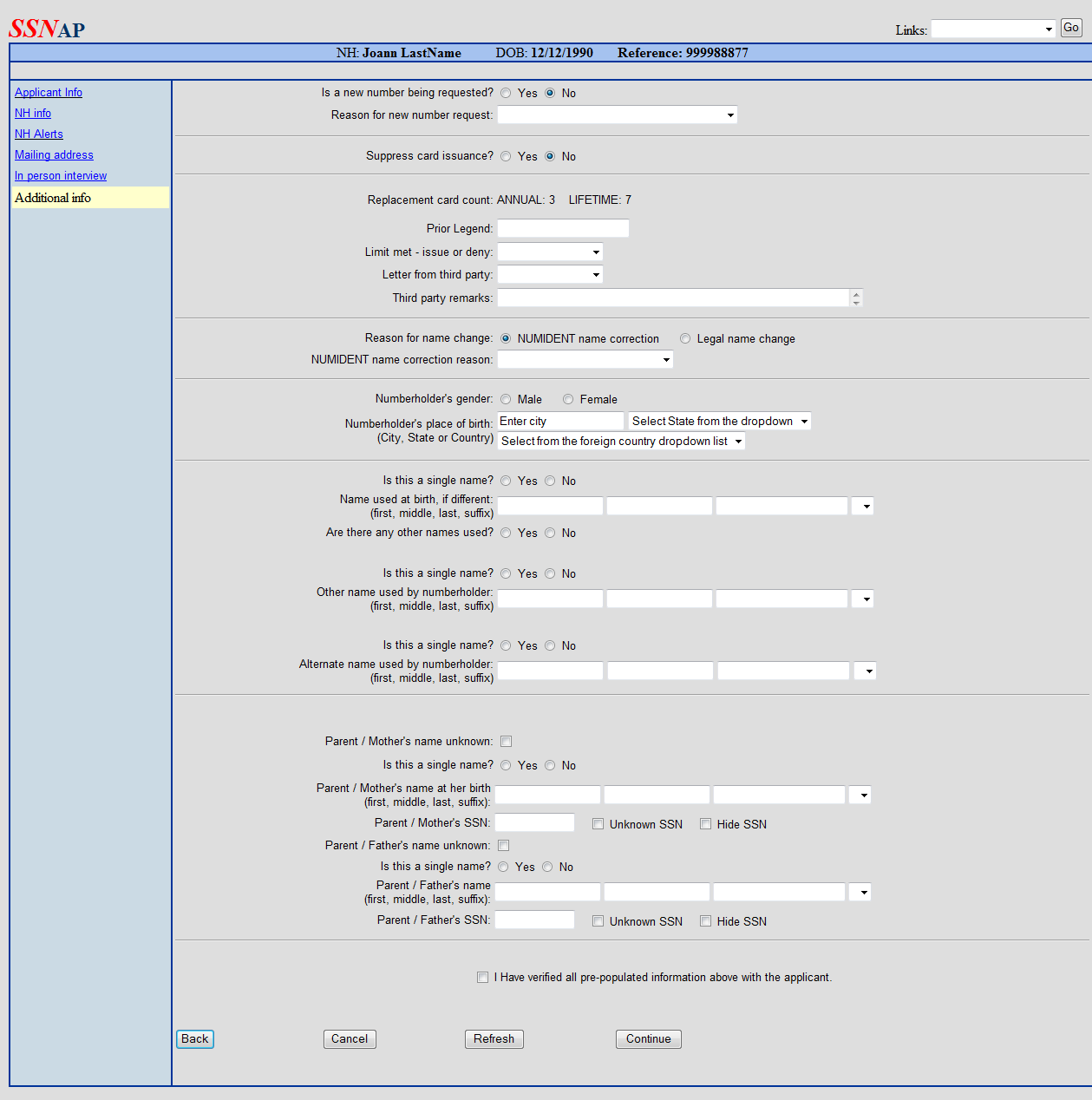Click Third party remarks up arrow
This screenshot has width=1092, height=1100.
856,294
